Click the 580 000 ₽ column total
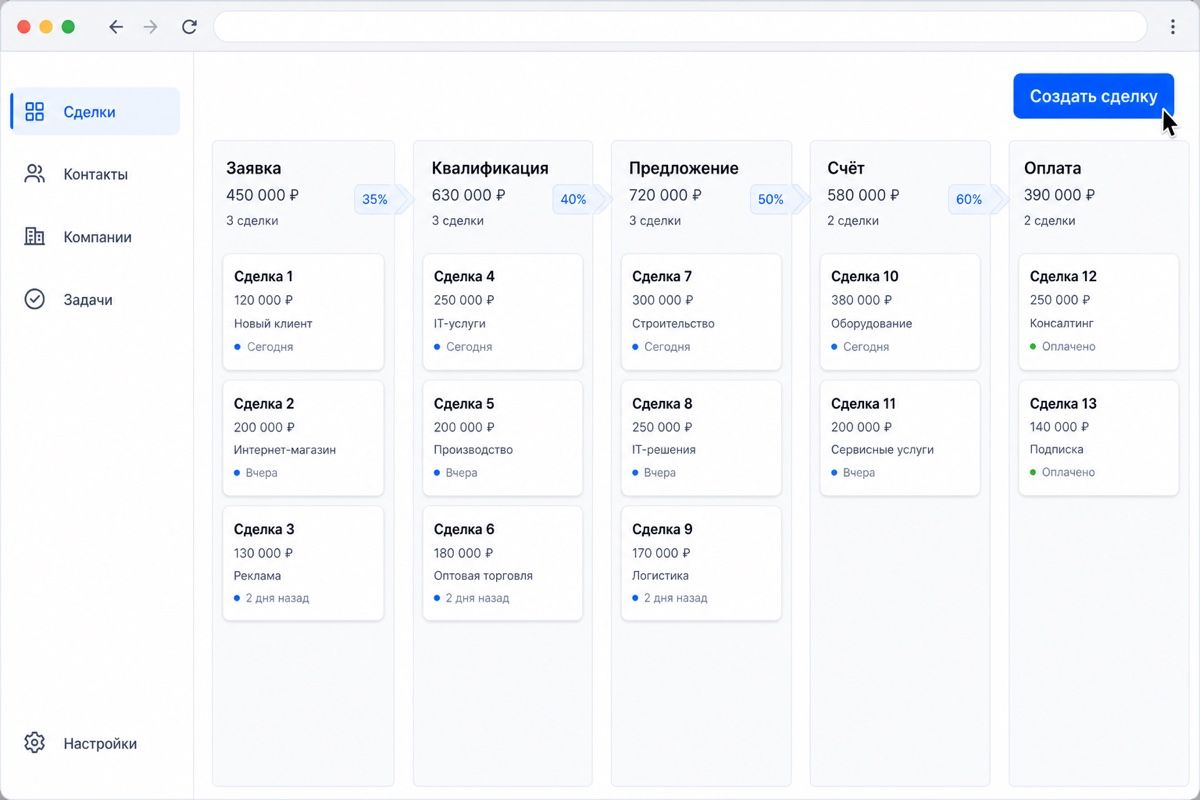This screenshot has height=800, width=1200. point(864,195)
